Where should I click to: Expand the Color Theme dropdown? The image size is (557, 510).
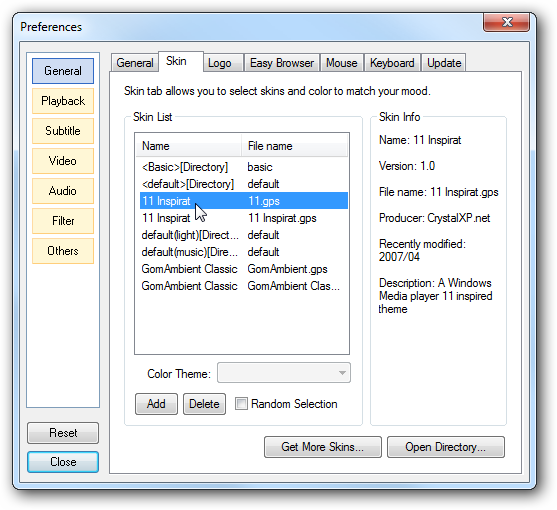284,373
